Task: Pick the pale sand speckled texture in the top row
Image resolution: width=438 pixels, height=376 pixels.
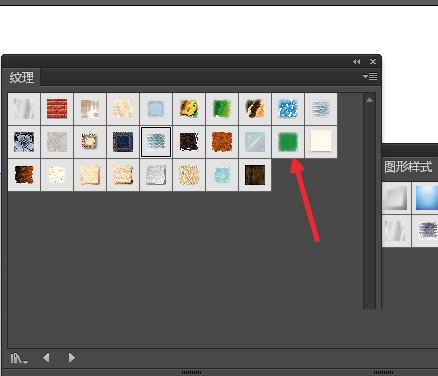Action: (x=123, y=109)
